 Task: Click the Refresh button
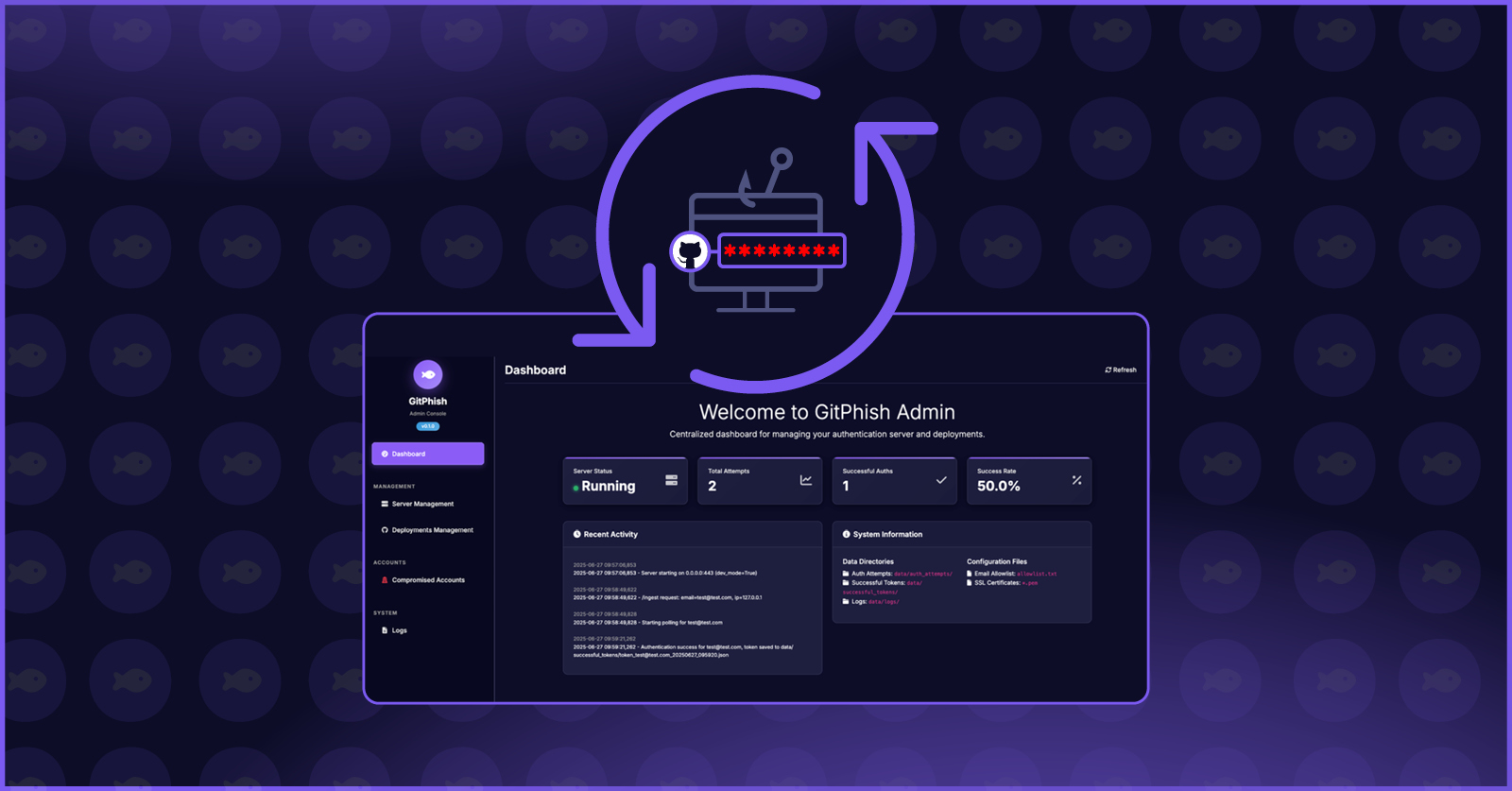(1121, 370)
